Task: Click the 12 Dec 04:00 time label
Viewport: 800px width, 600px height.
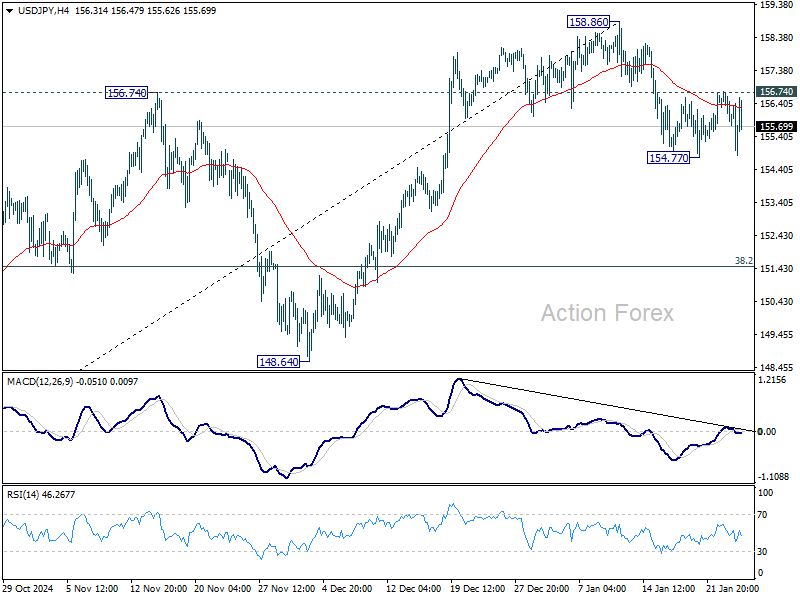Action: pyautogui.click(x=413, y=588)
